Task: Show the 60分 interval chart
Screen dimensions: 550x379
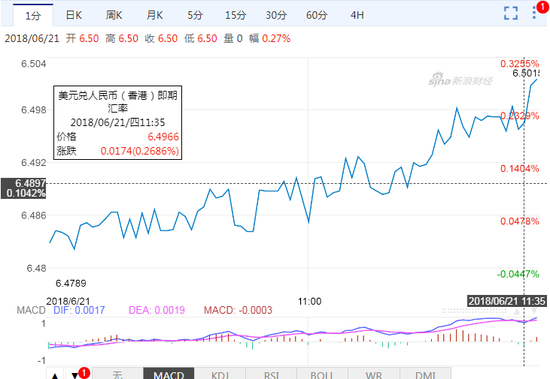Action: [317, 15]
